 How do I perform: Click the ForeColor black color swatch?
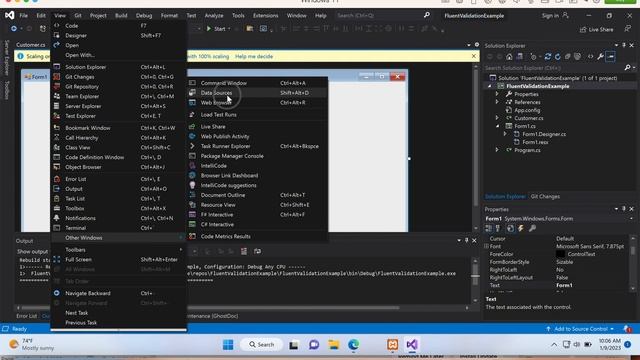coord(560,254)
